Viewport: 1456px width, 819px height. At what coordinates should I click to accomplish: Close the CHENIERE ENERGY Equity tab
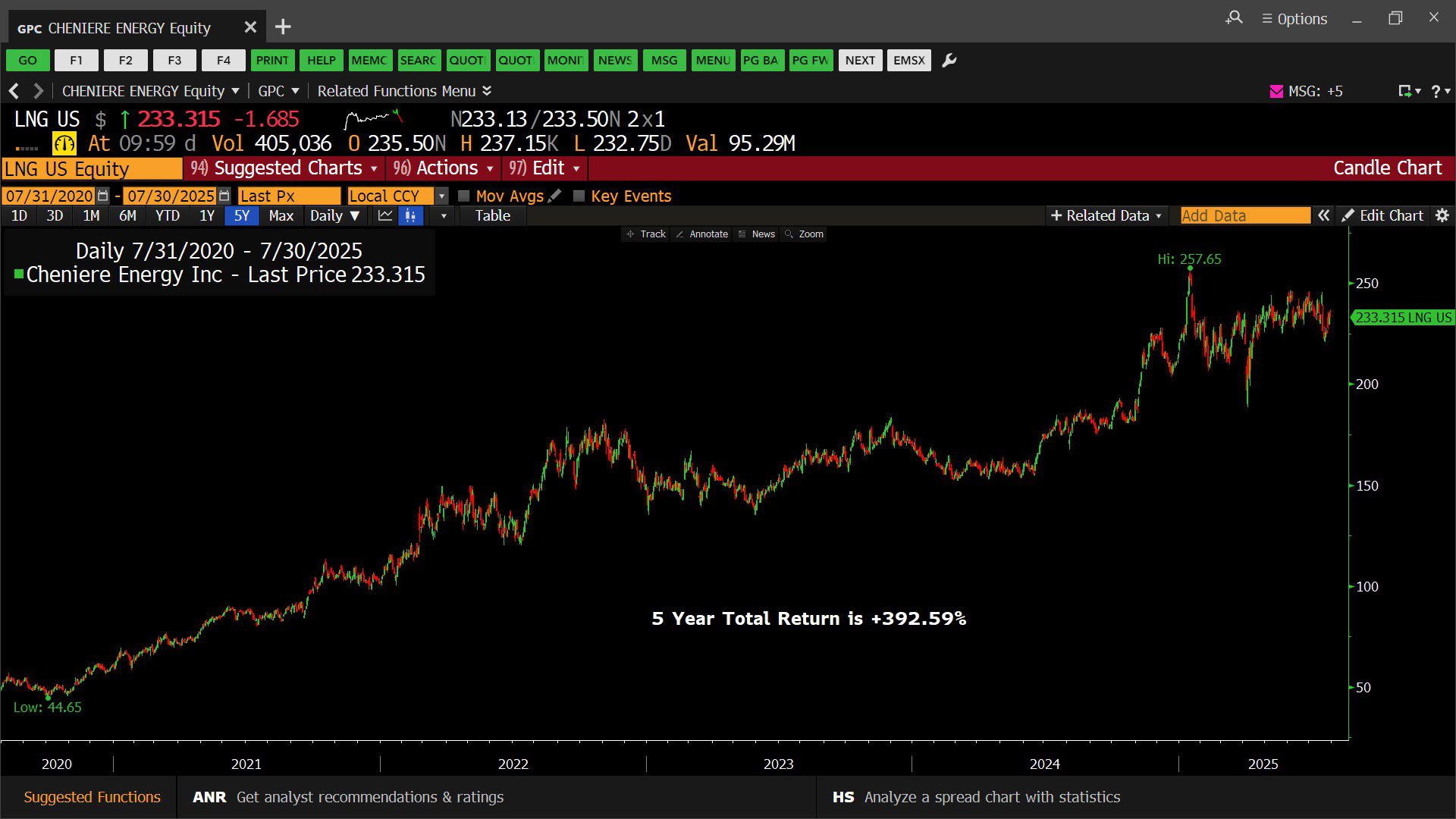(250, 27)
